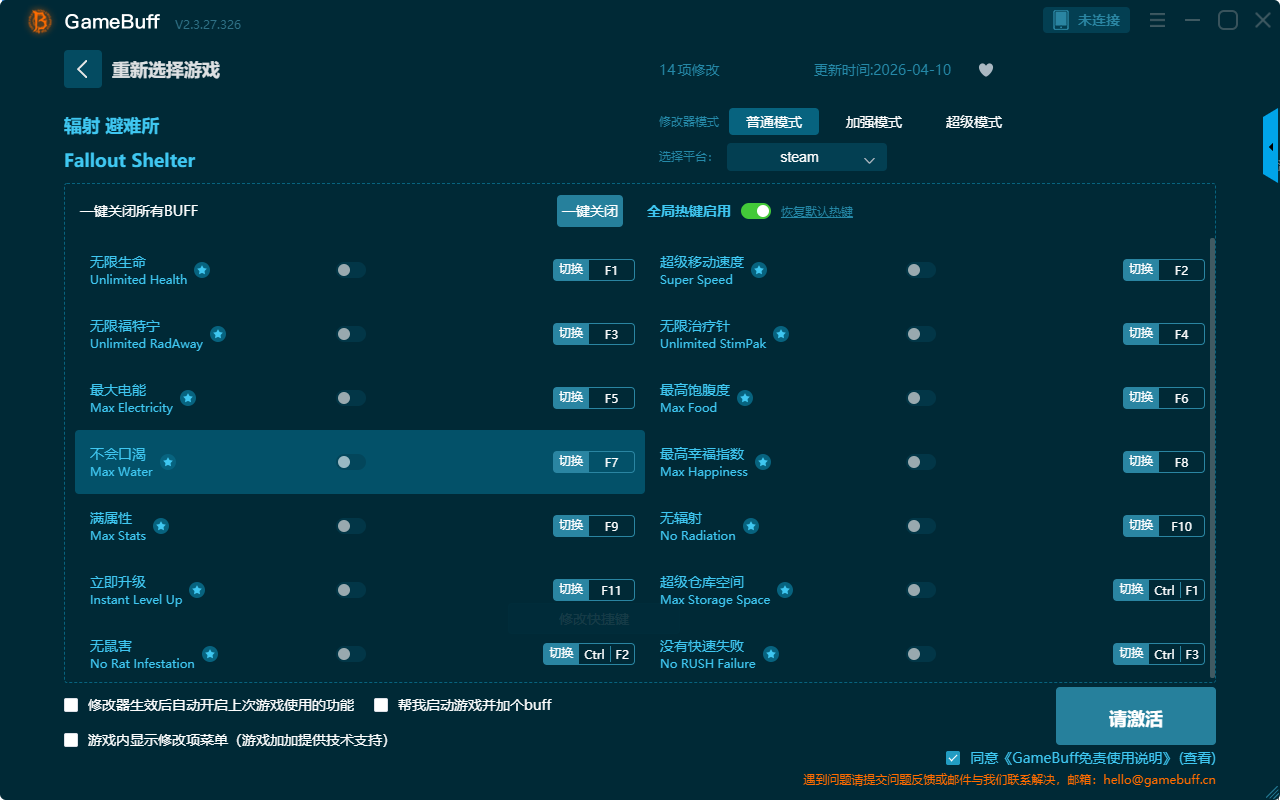Click the GameBuff logo icon

(x=40, y=21)
